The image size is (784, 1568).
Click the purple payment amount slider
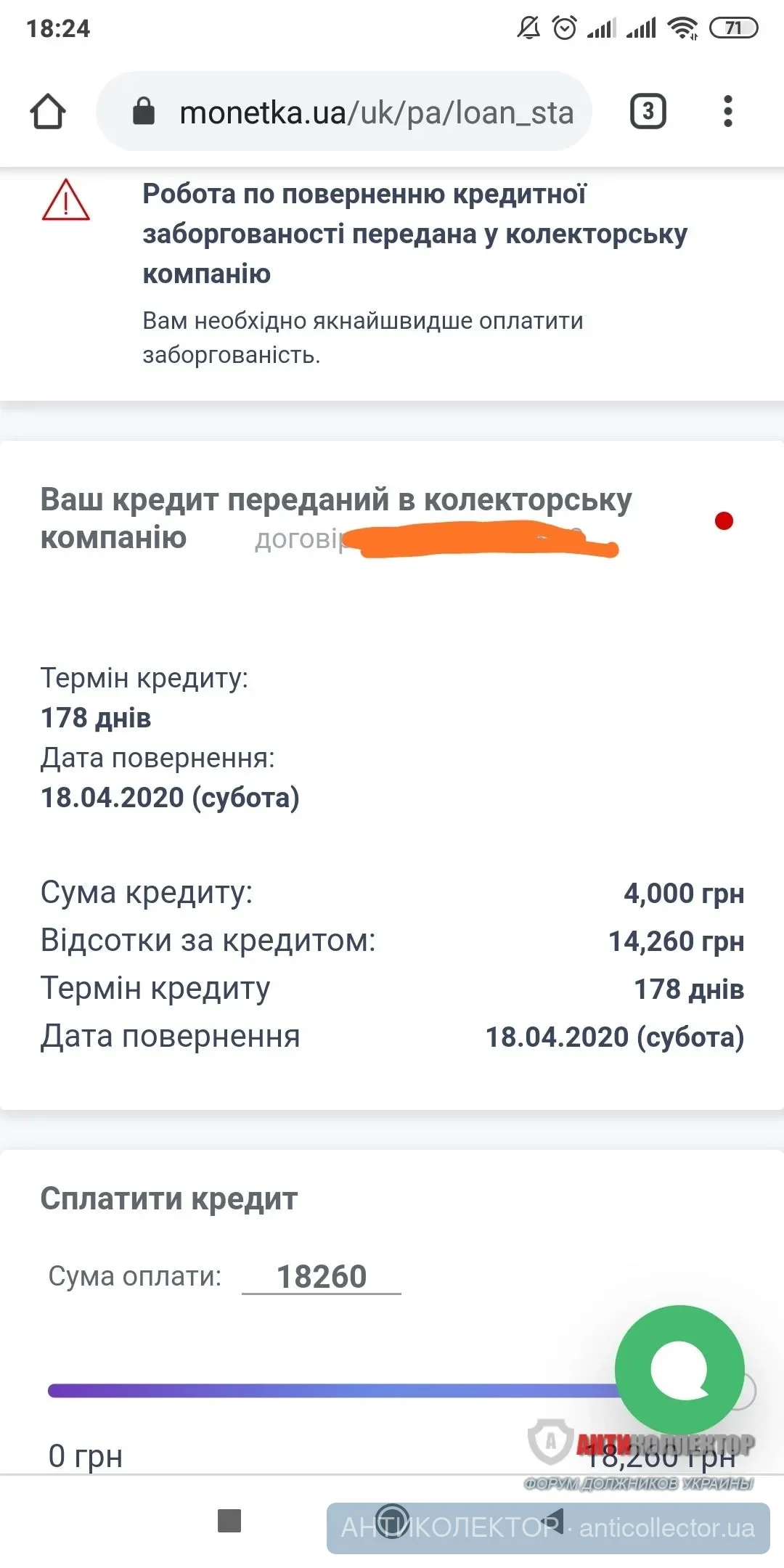tap(327, 1391)
